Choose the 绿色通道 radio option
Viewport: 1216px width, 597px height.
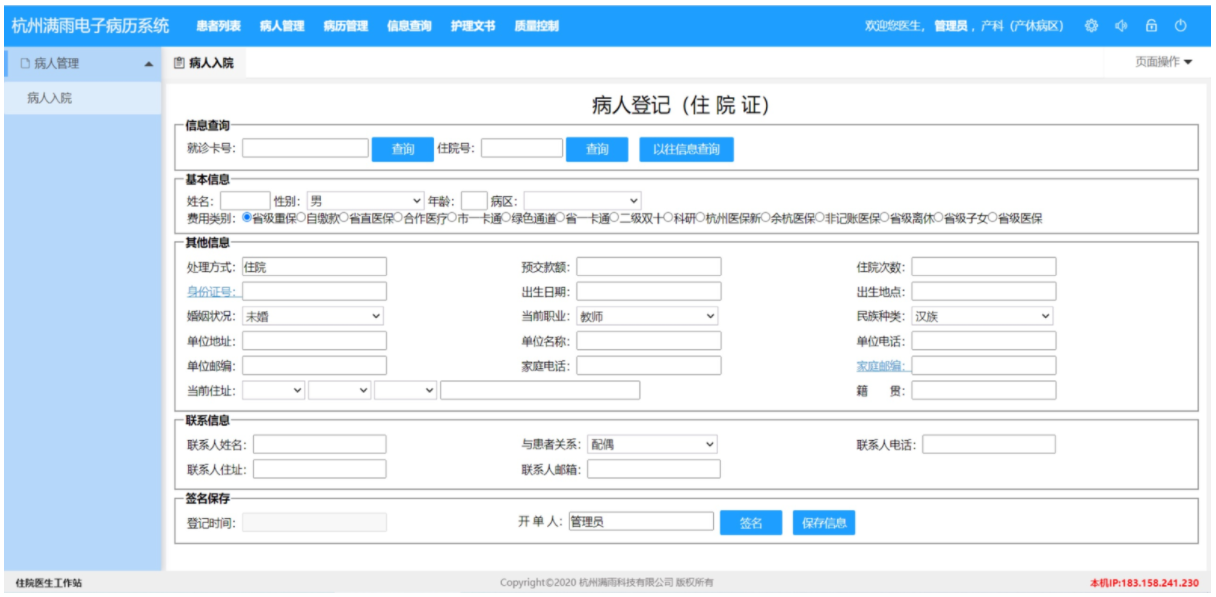coord(507,217)
